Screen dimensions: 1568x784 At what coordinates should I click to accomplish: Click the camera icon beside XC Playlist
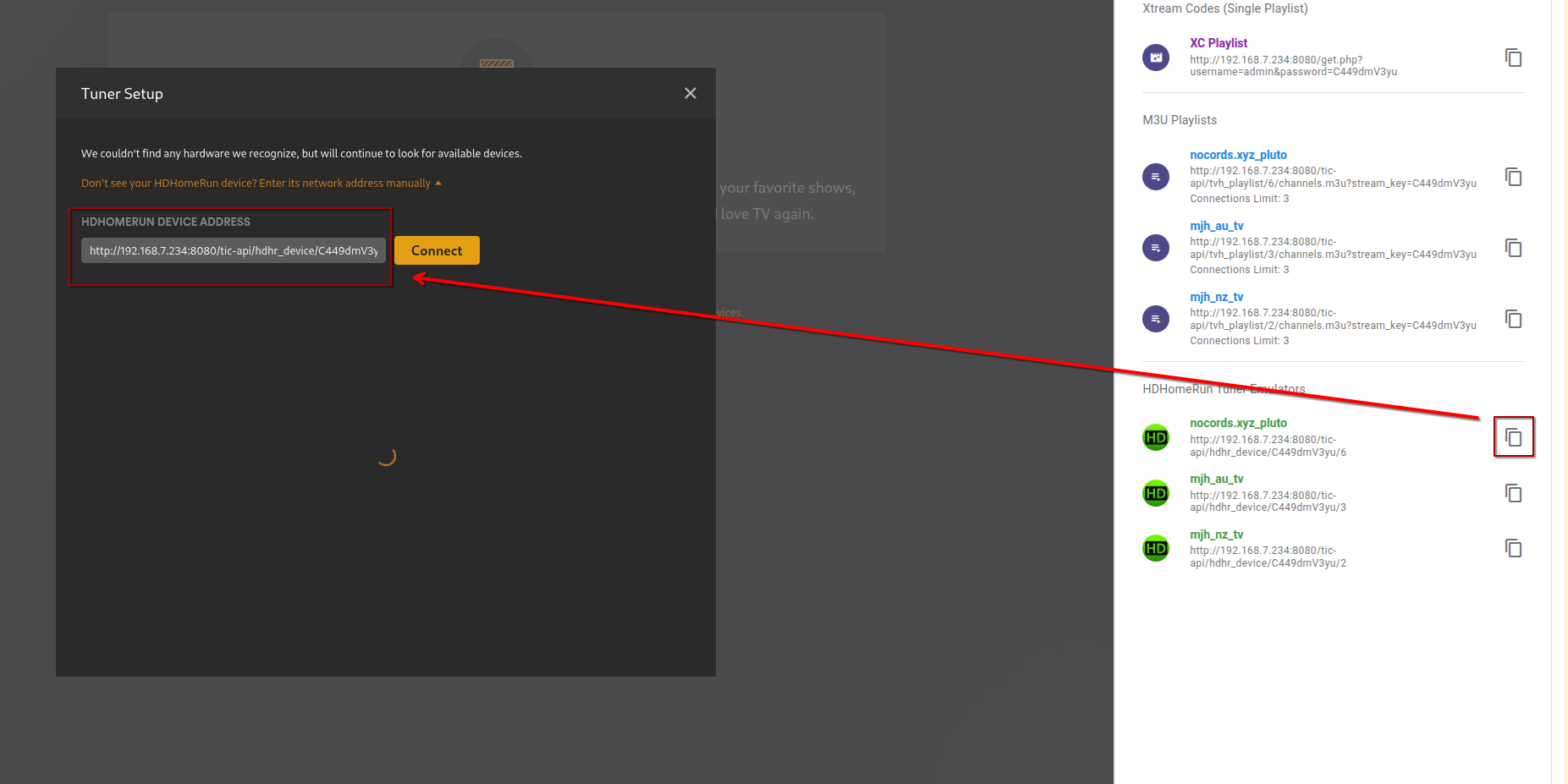tap(1155, 58)
